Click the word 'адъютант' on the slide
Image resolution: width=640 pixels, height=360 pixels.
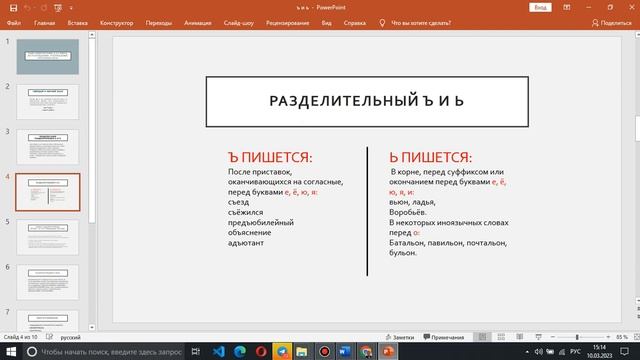(x=246, y=243)
